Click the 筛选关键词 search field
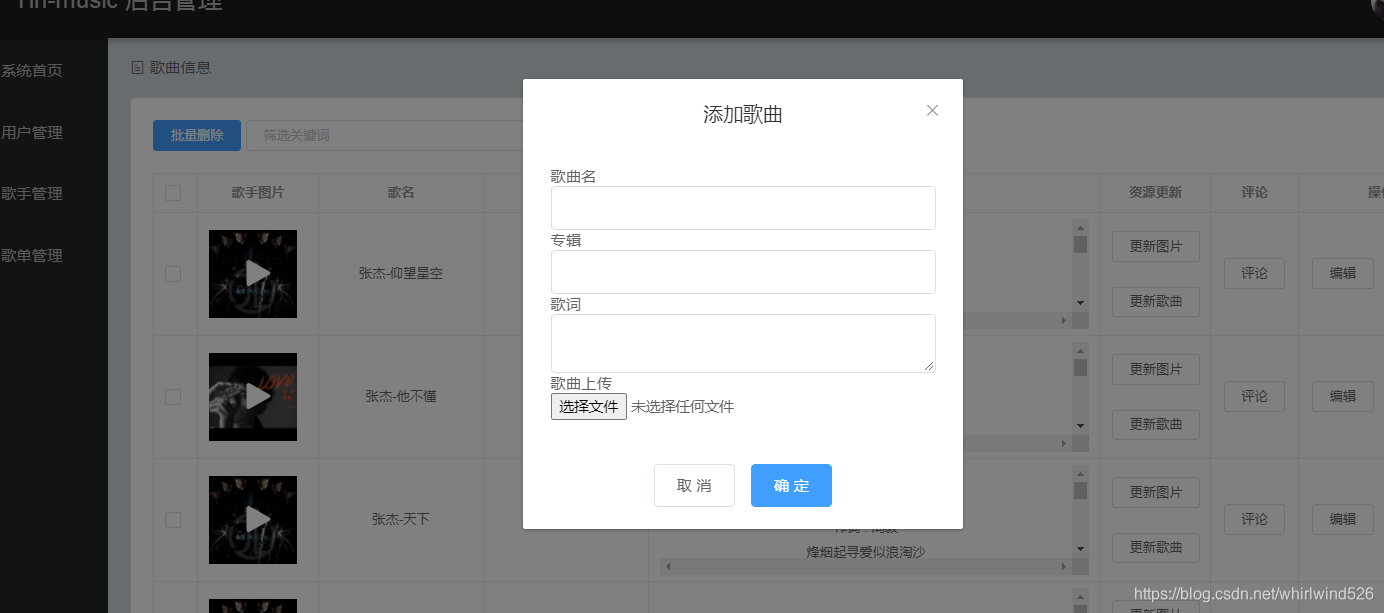 click(x=385, y=135)
